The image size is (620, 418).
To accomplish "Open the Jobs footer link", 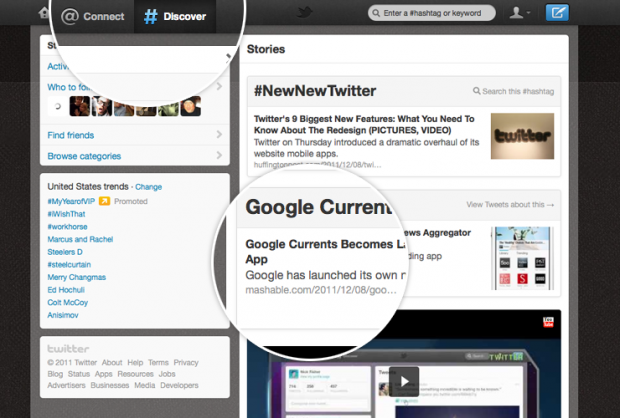I will click(167, 374).
